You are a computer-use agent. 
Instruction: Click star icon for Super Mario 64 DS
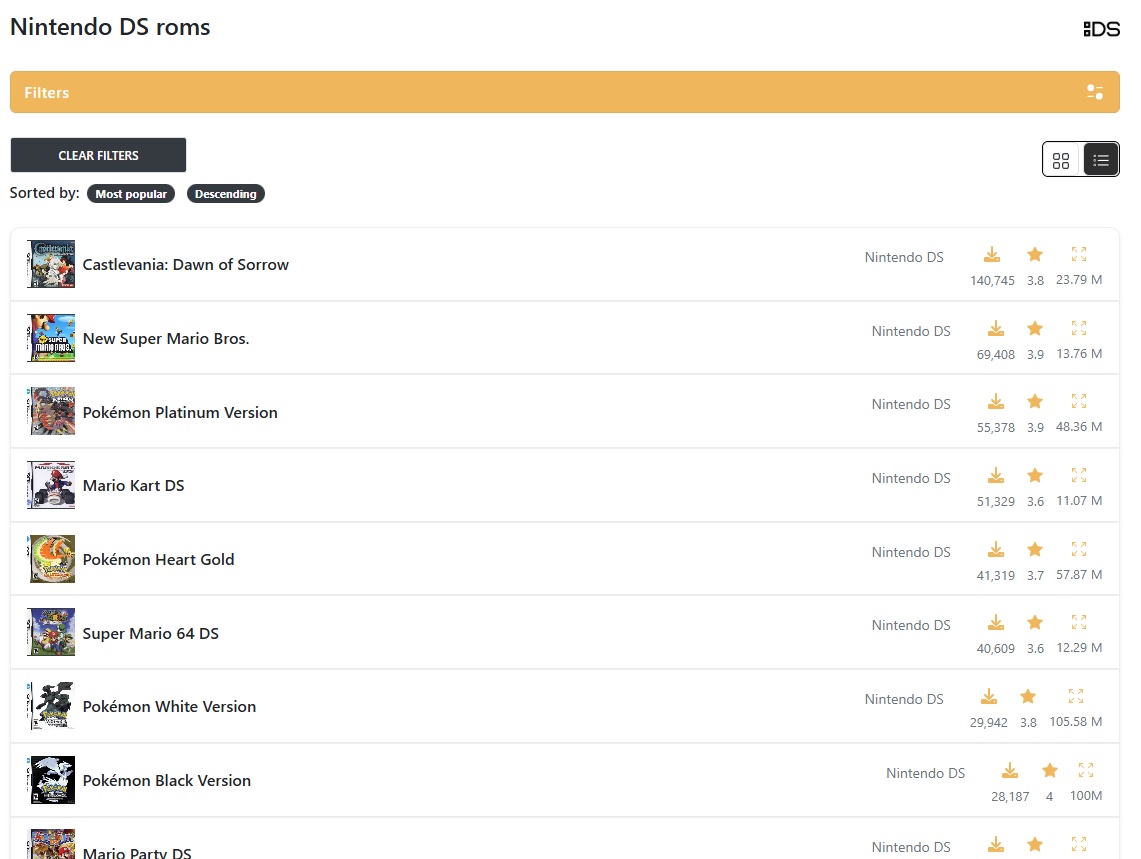click(1035, 623)
